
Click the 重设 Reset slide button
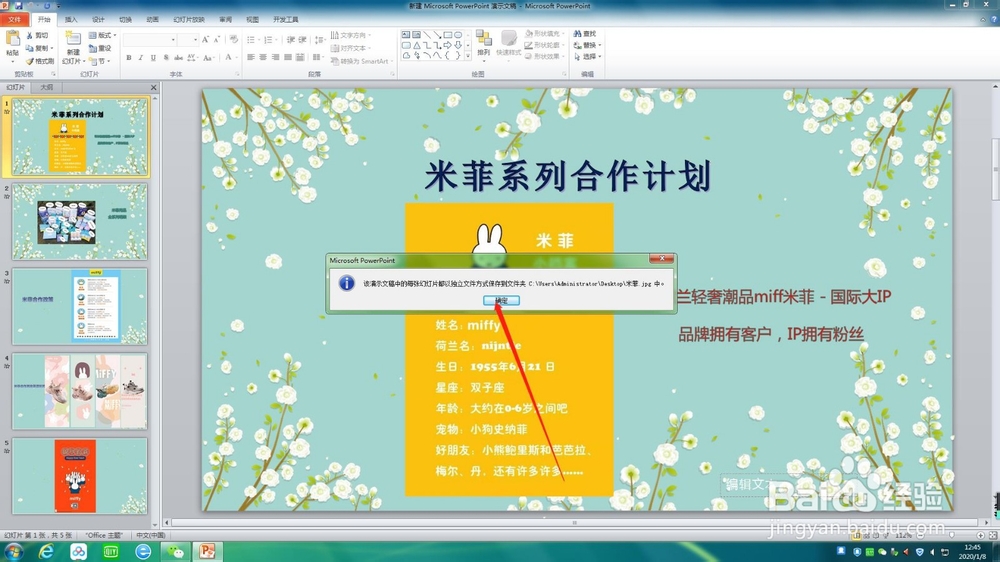coord(100,48)
